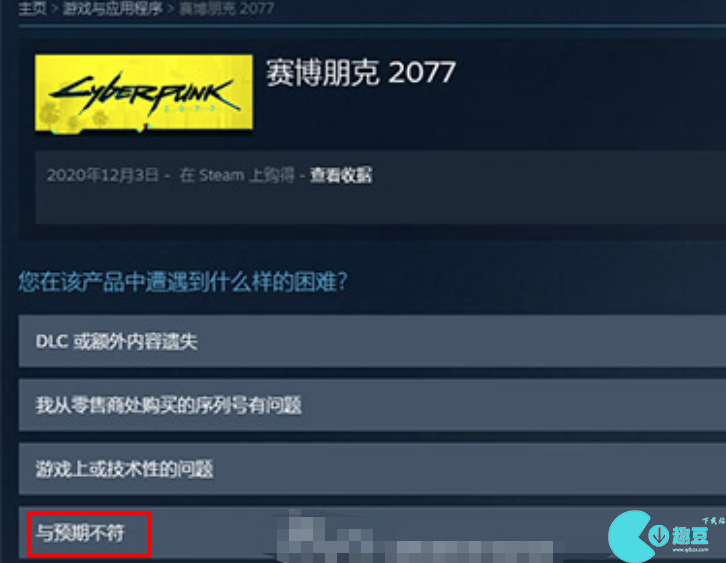
Task: Click the 趣豆 watermark text
Action: (690, 535)
